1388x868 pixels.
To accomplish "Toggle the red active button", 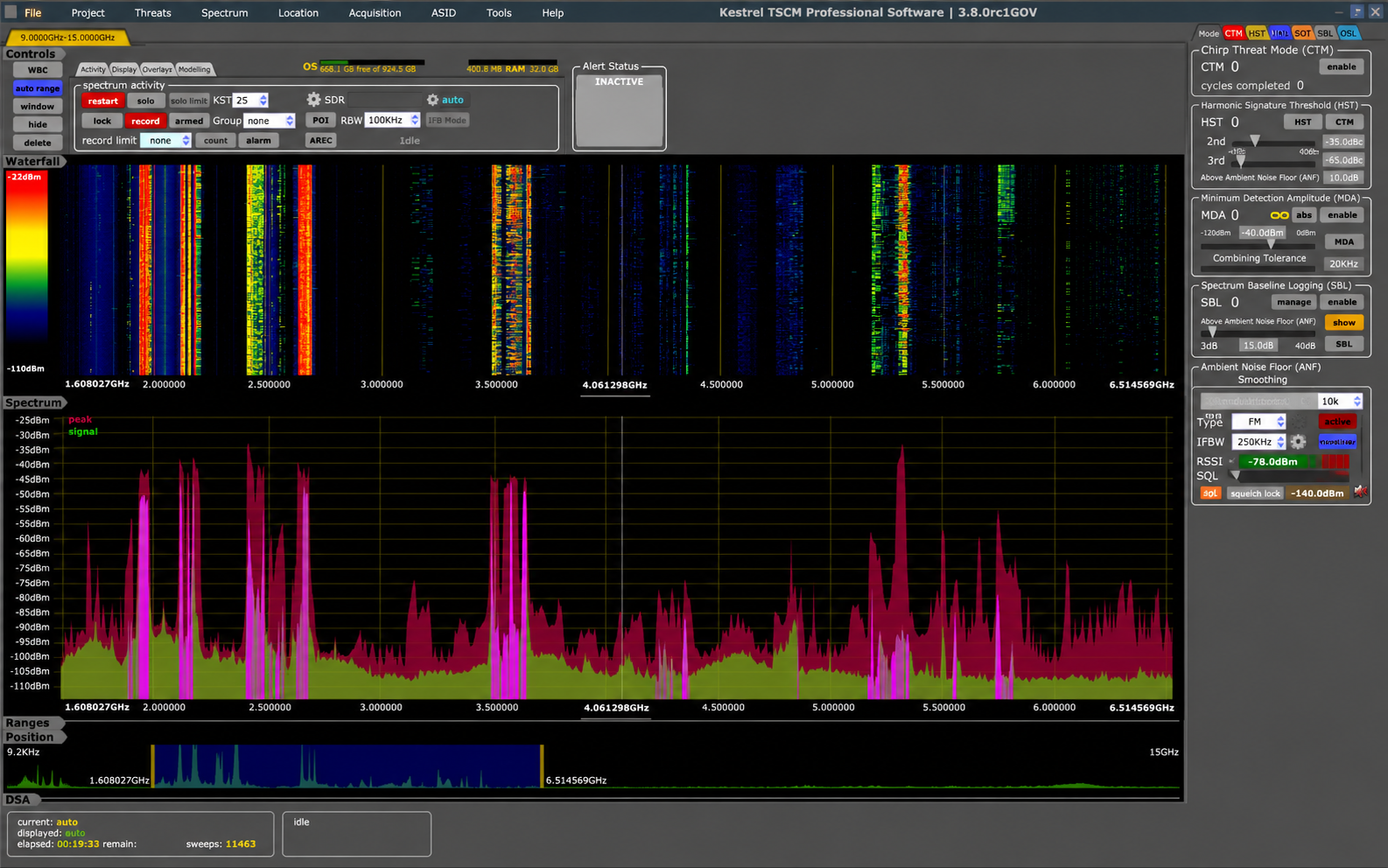I will (x=1337, y=422).
